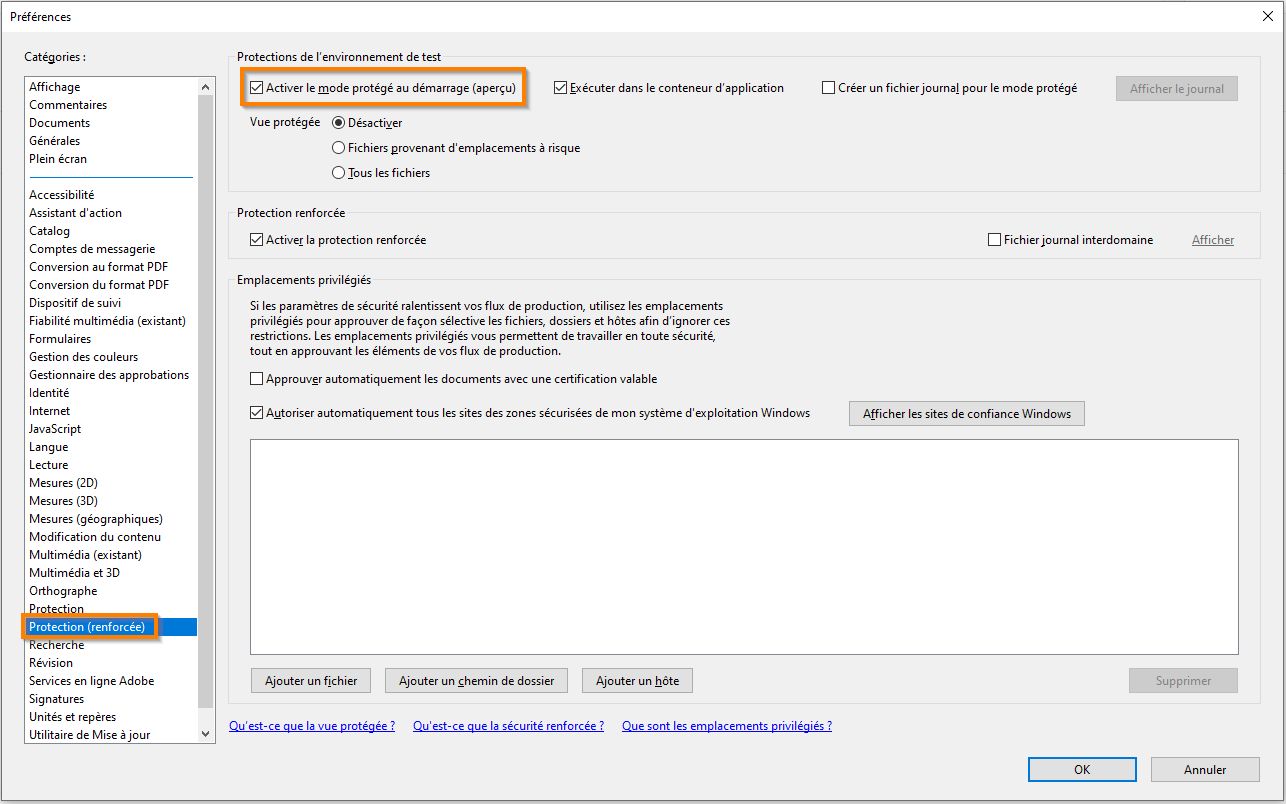The image size is (1286, 804).
Task: Confirm preferences with the OK button
Action: click(x=1082, y=770)
